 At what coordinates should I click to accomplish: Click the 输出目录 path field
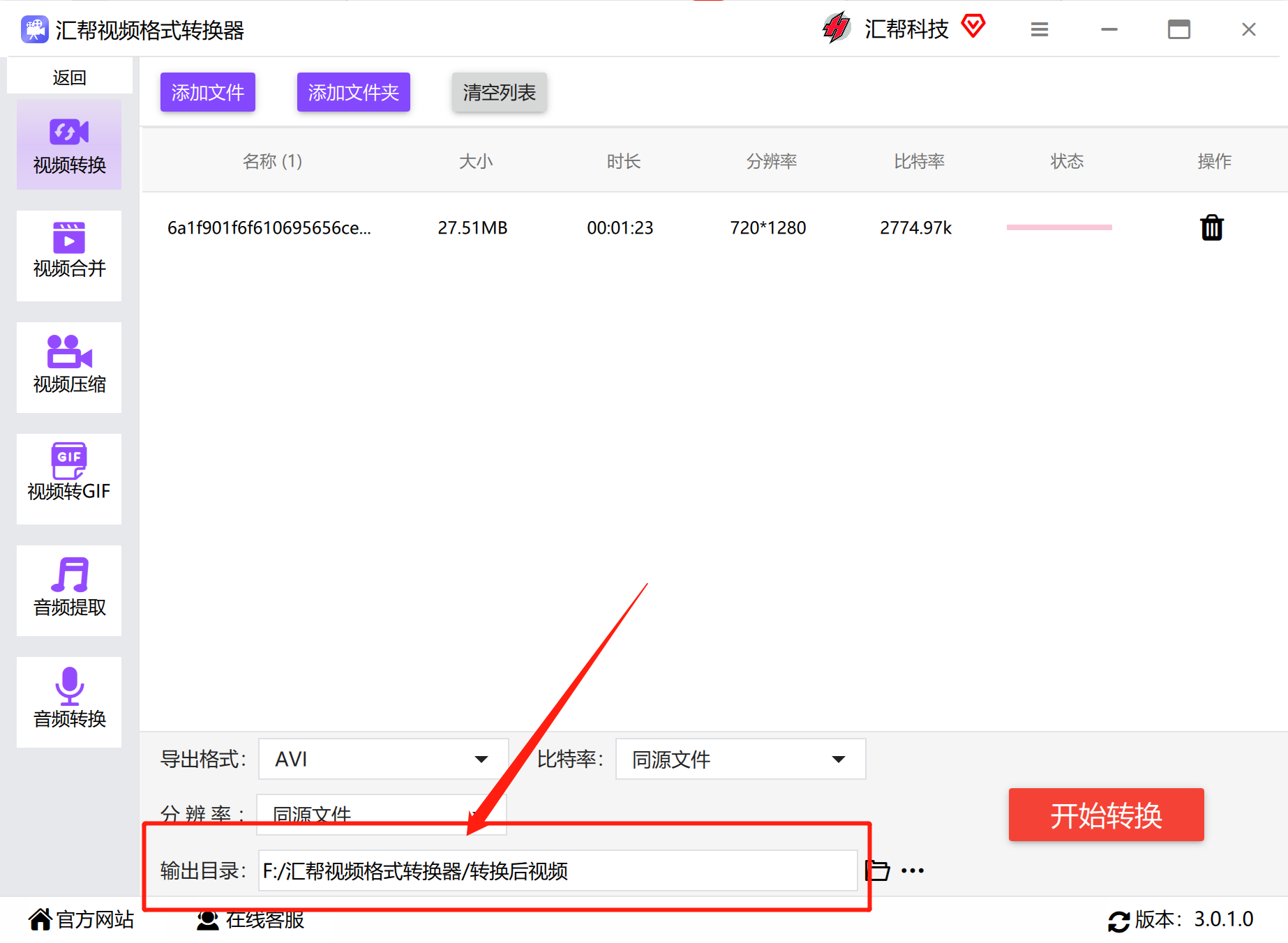557,870
